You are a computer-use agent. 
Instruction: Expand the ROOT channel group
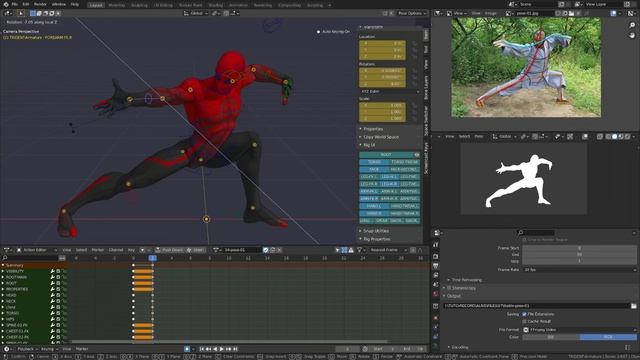[x=3, y=283]
